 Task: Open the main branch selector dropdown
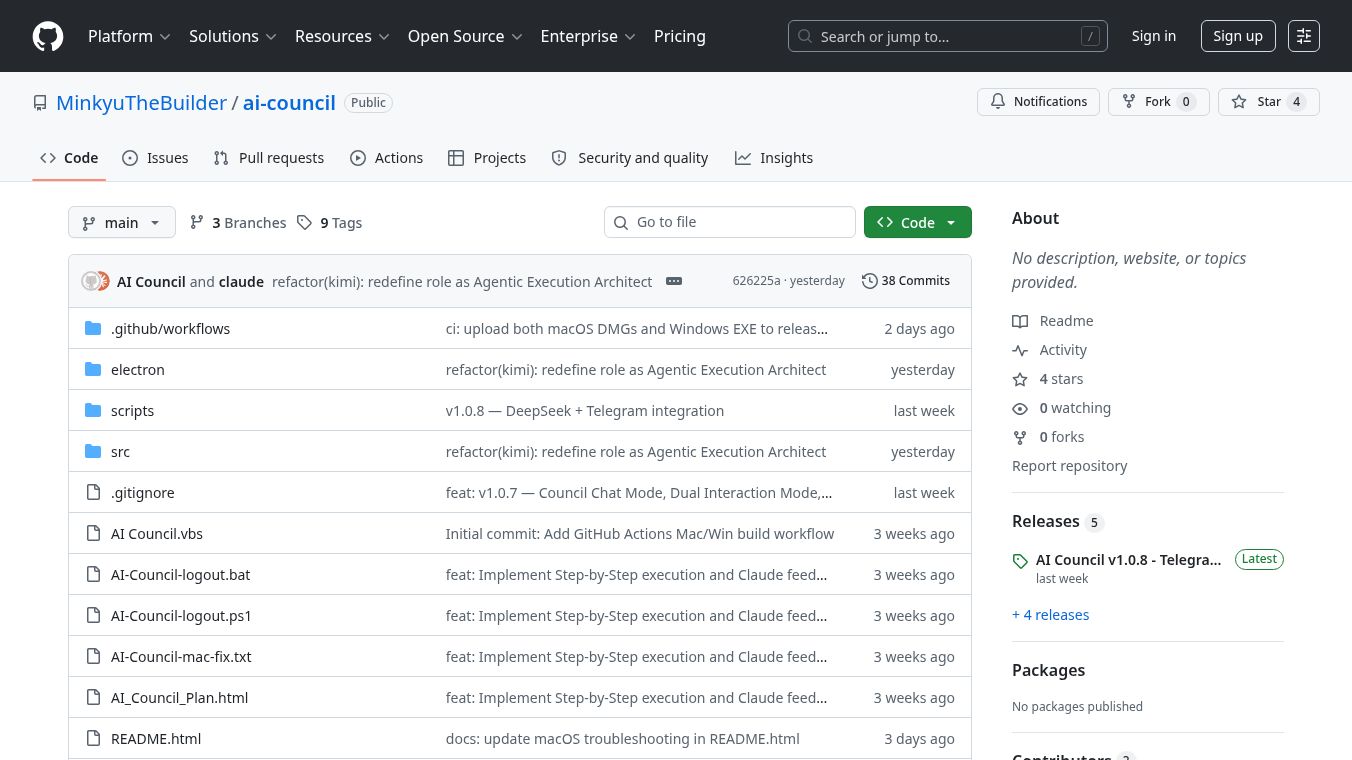tap(122, 222)
